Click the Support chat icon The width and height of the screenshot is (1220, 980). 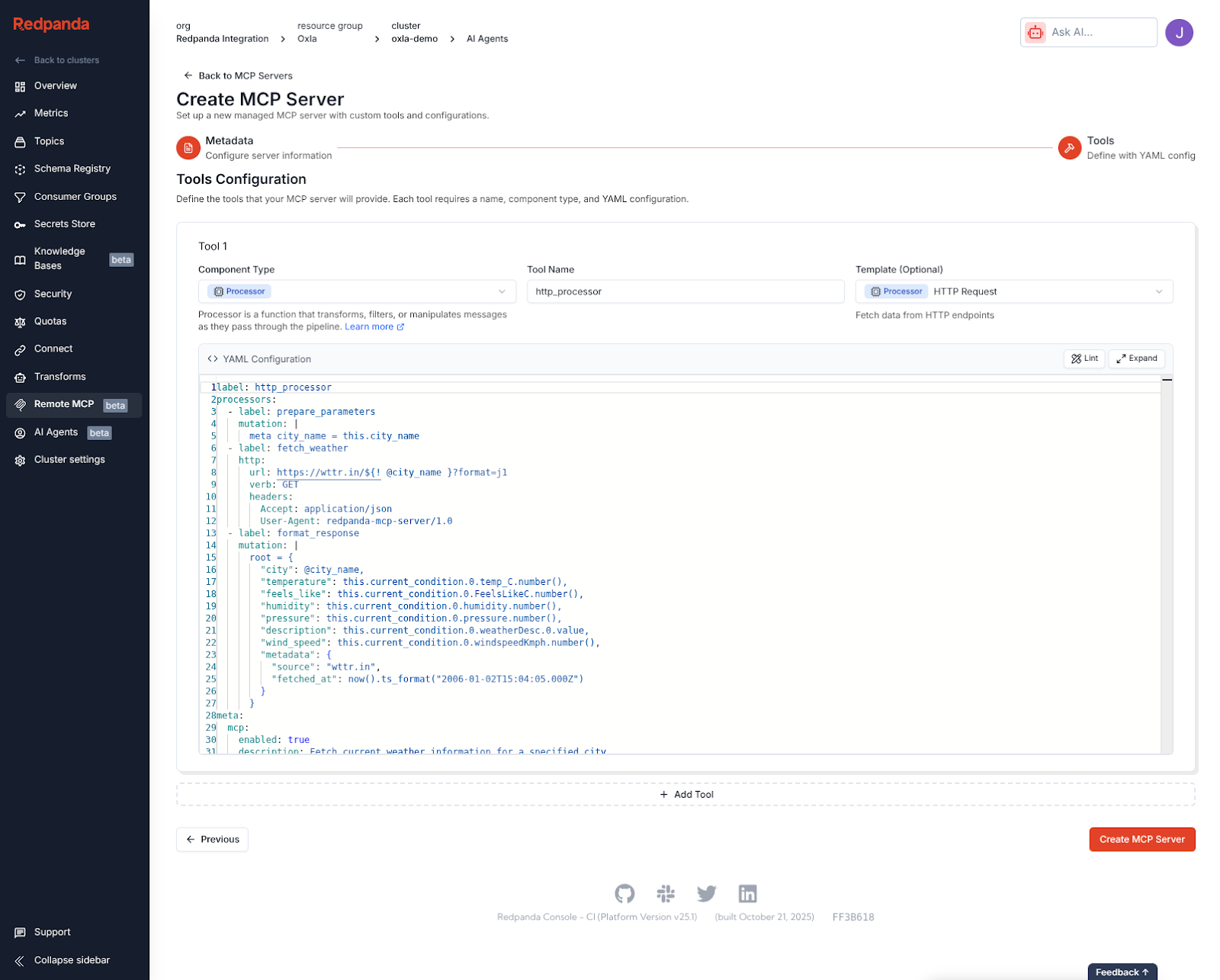point(20,933)
